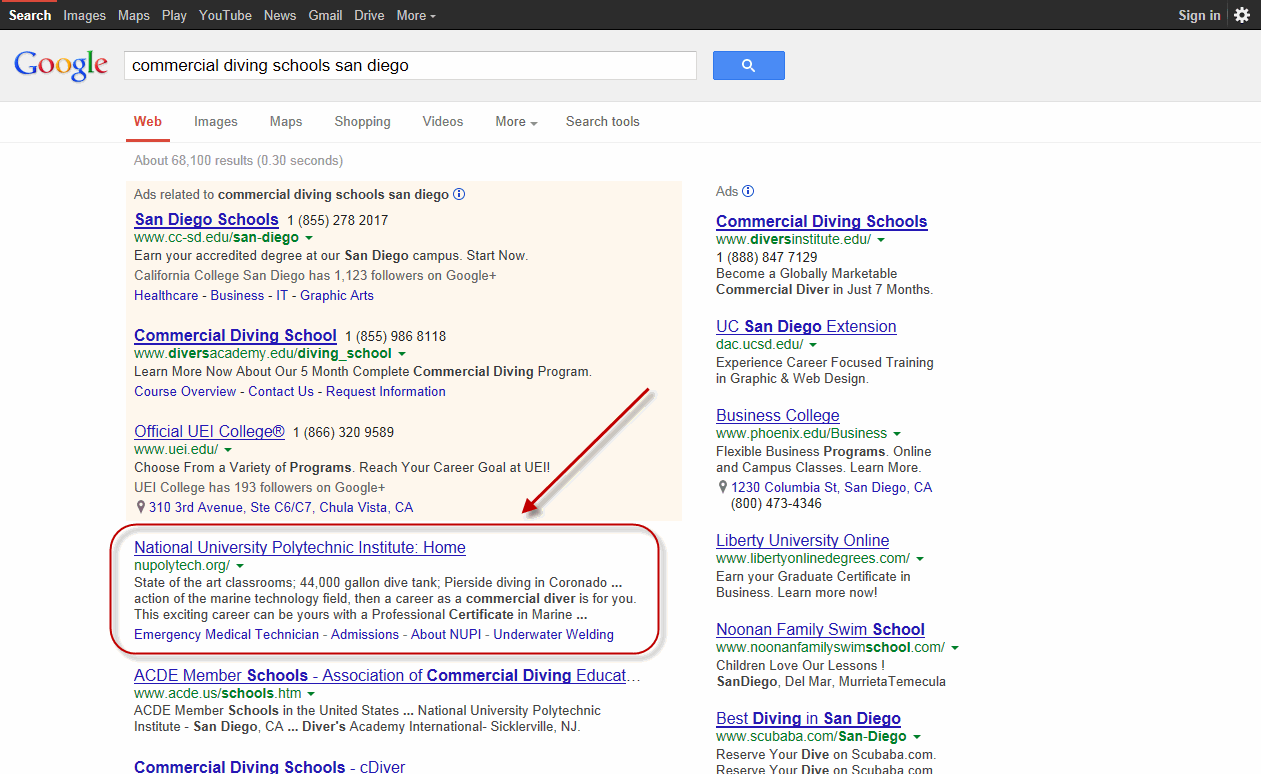Click the Google logo
This screenshot has height=774, width=1261.
61,65
